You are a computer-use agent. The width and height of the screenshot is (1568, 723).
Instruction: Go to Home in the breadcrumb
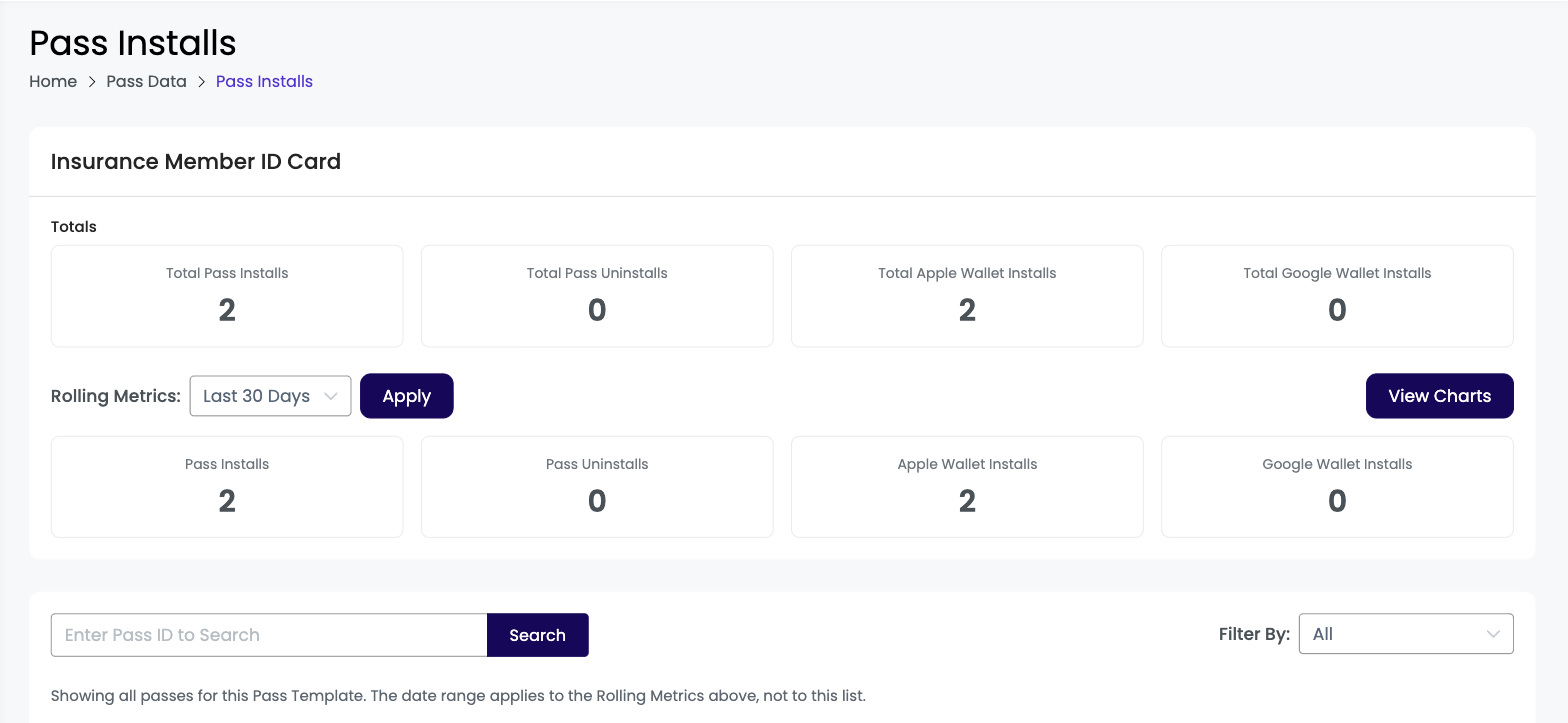[x=53, y=82]
